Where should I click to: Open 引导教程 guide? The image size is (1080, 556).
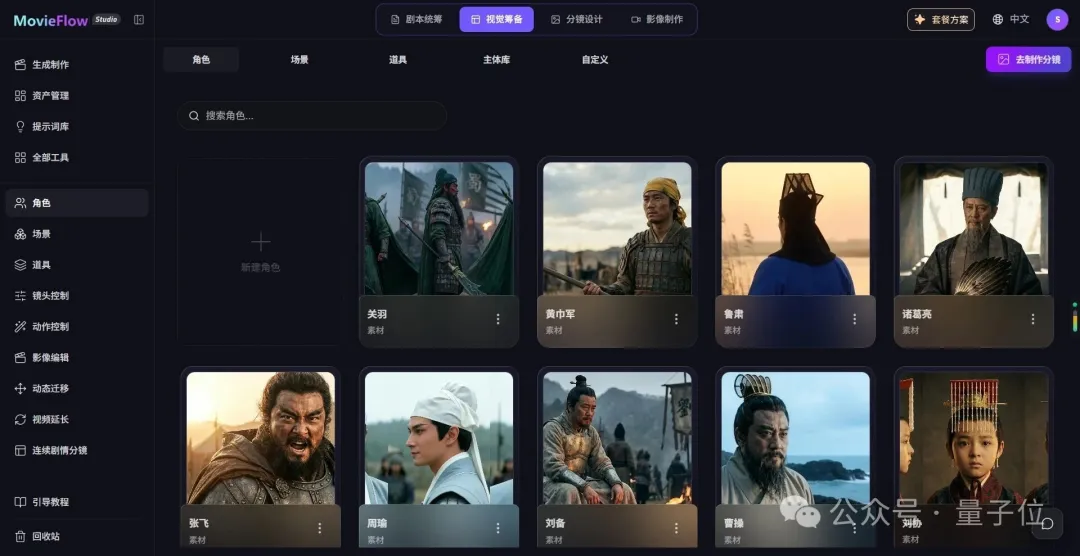coord(42,502)
